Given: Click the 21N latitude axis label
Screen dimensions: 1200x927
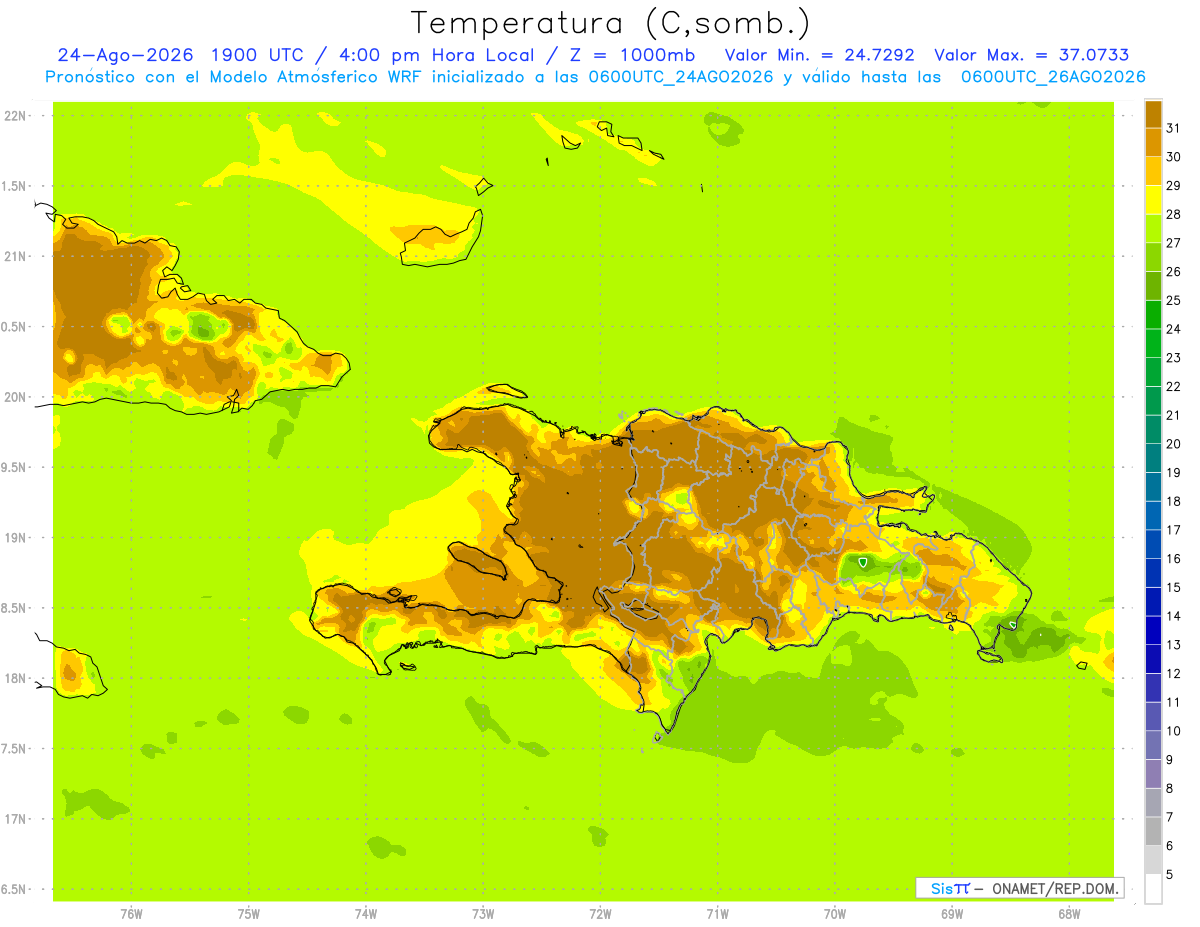Looking at the screenshot, I should click(15, 256).
